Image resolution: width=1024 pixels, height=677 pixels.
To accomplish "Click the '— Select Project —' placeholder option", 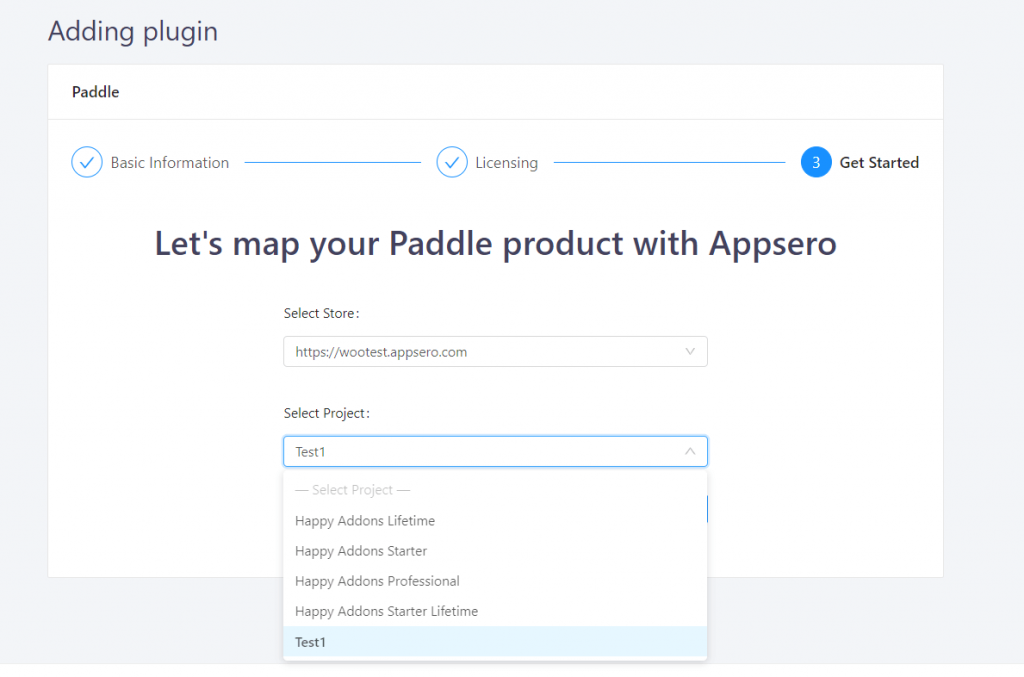I will [495, 490].
